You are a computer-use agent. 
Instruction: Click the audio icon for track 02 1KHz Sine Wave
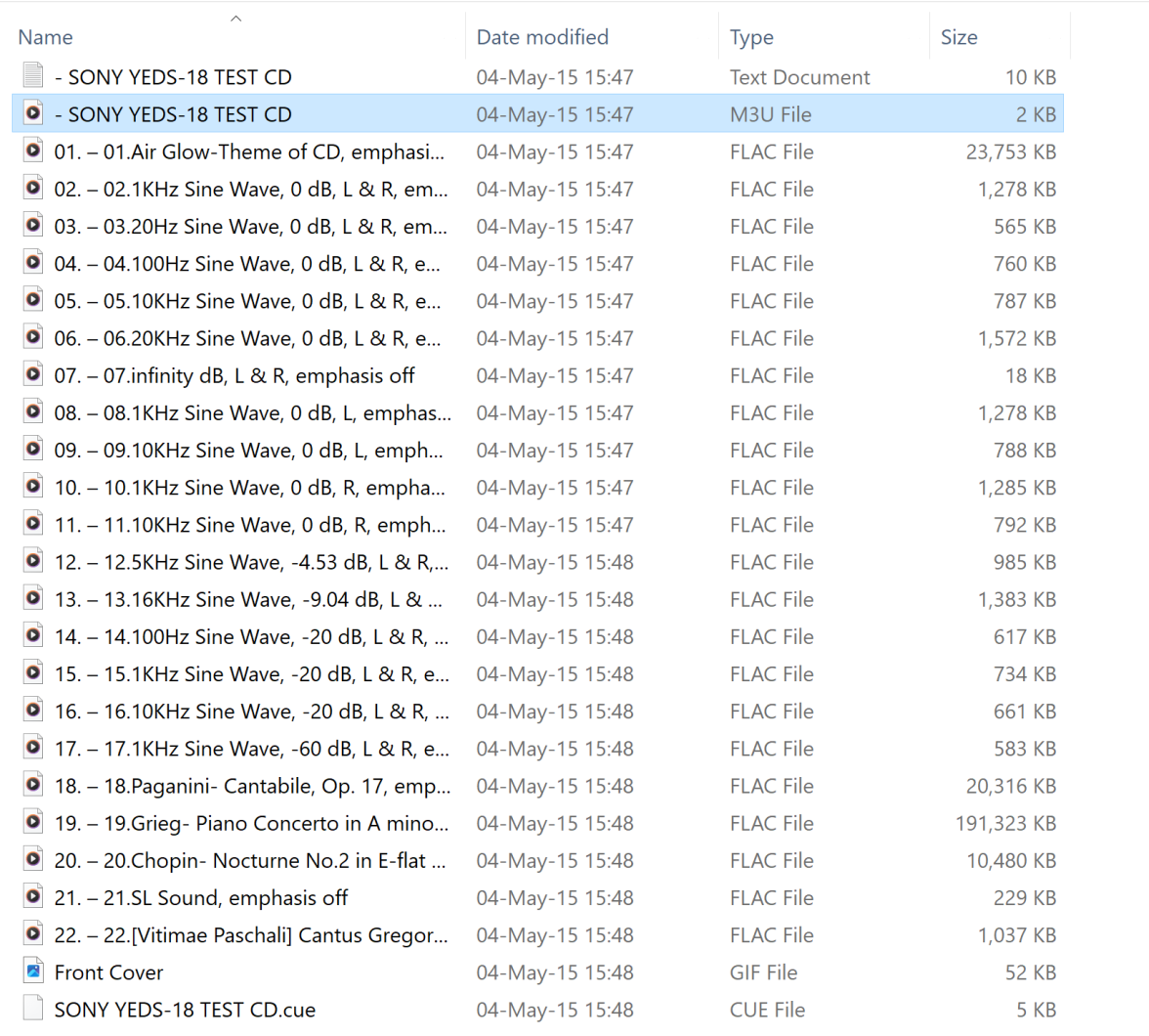(33, 187)
